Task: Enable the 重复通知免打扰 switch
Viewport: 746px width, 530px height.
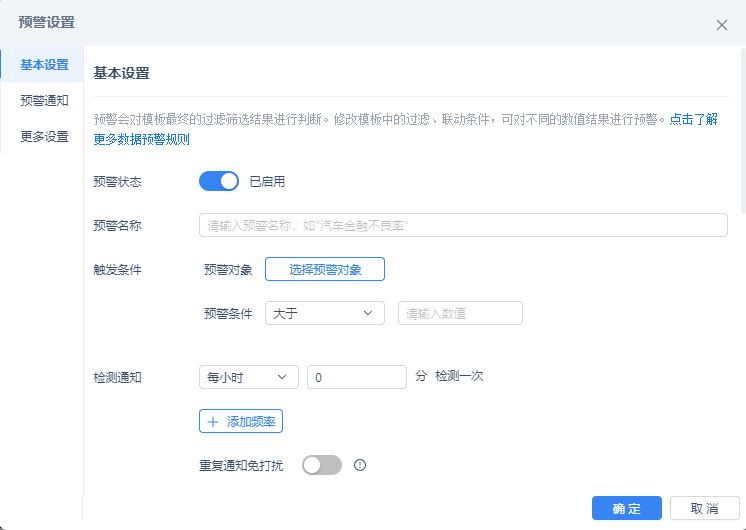Action: click(321, 465)
